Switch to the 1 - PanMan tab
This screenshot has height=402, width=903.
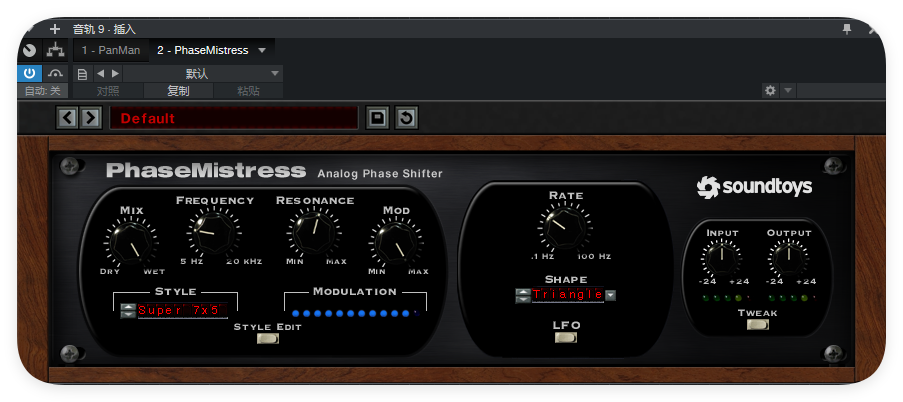click(111, 51)
